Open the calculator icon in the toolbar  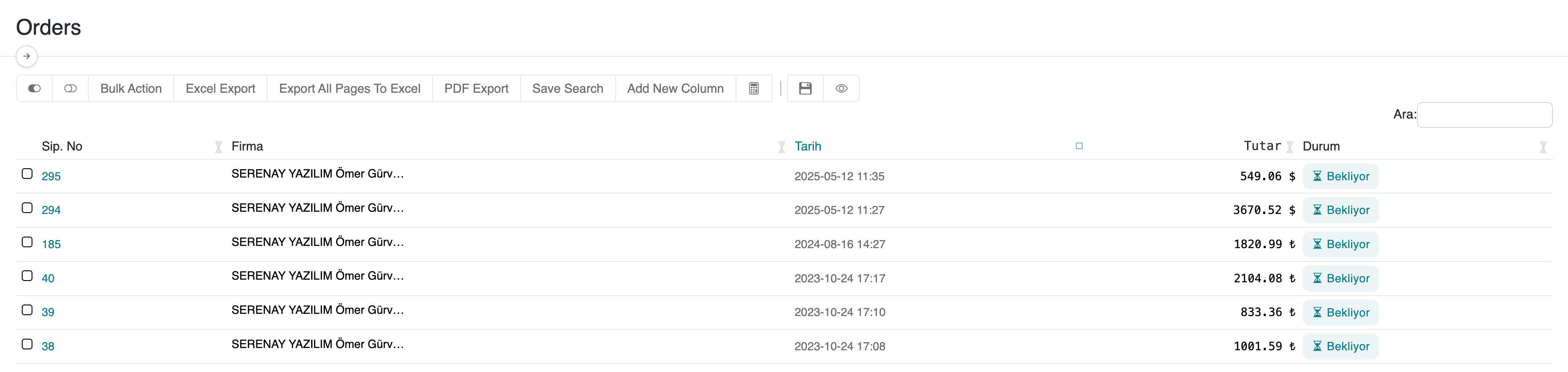pyautogui.click(x=754, y=89)
